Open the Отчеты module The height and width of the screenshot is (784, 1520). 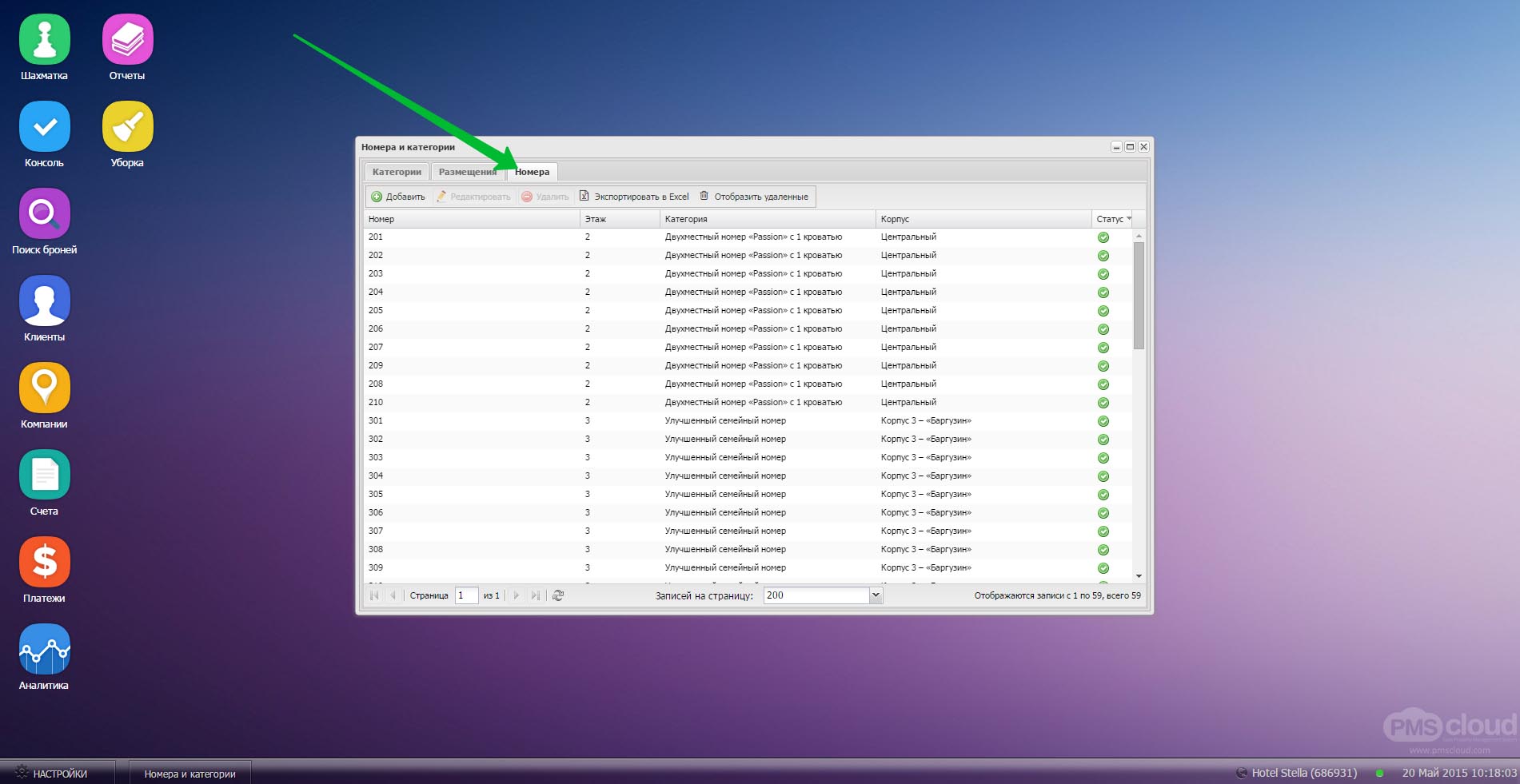click(126, 38)
